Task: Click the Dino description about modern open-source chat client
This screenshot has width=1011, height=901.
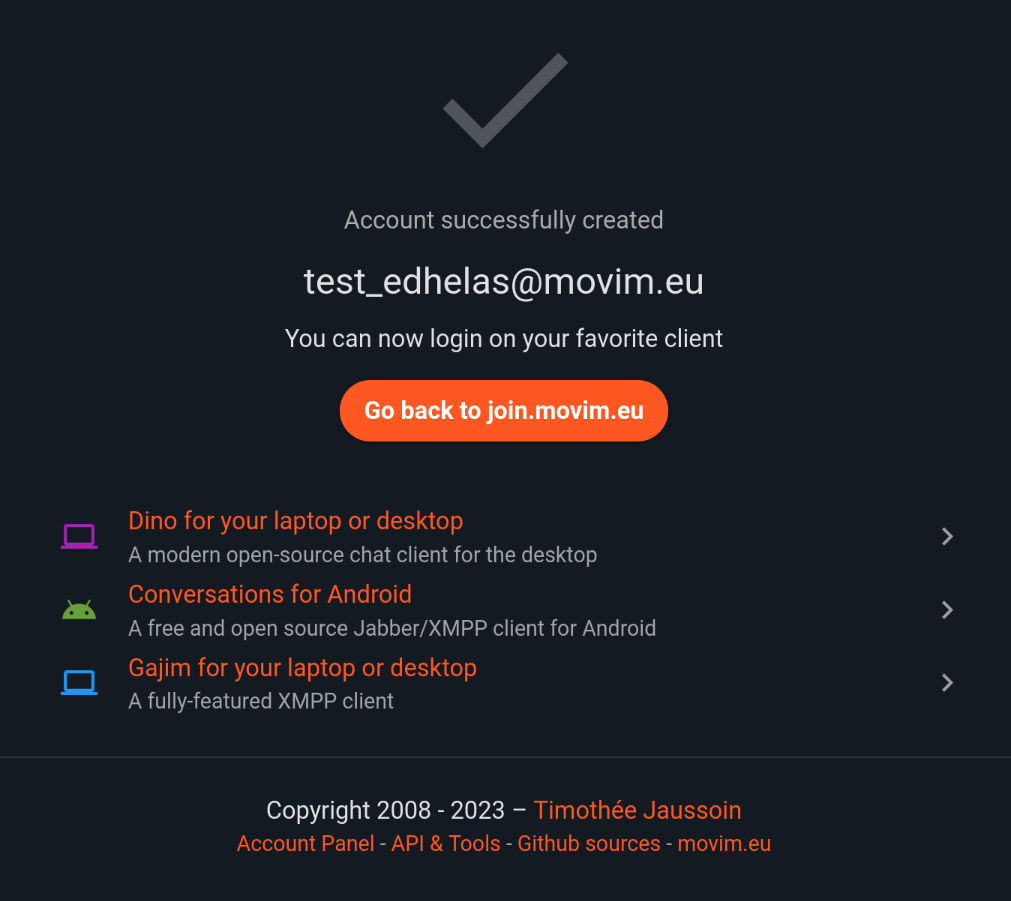Action: click(x=362, y=555)
